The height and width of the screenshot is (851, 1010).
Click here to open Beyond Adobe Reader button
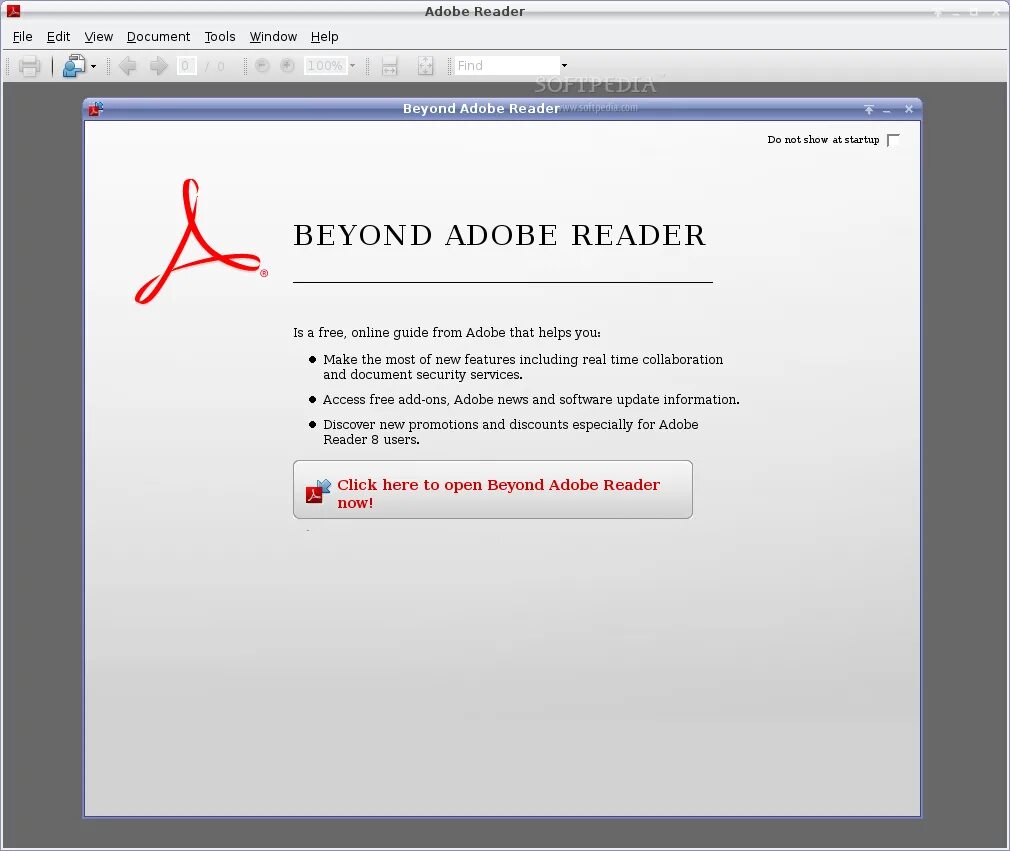(x=493, y=490)
